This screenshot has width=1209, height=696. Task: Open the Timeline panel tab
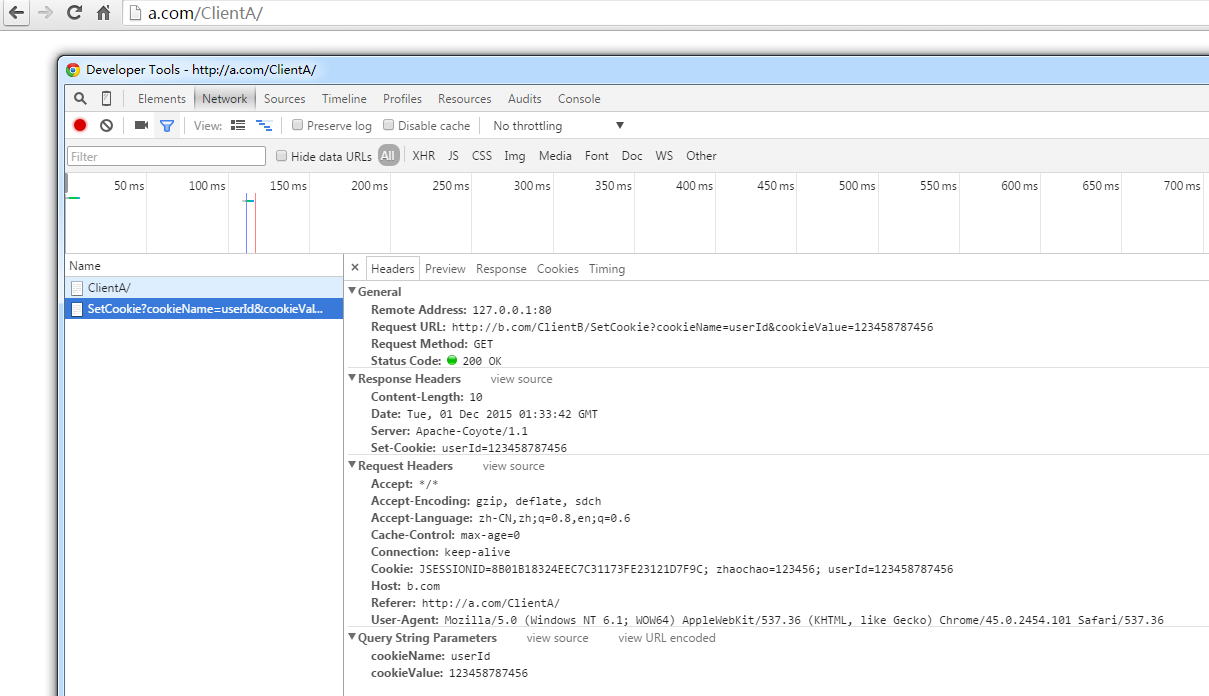(x=344, y=98)
